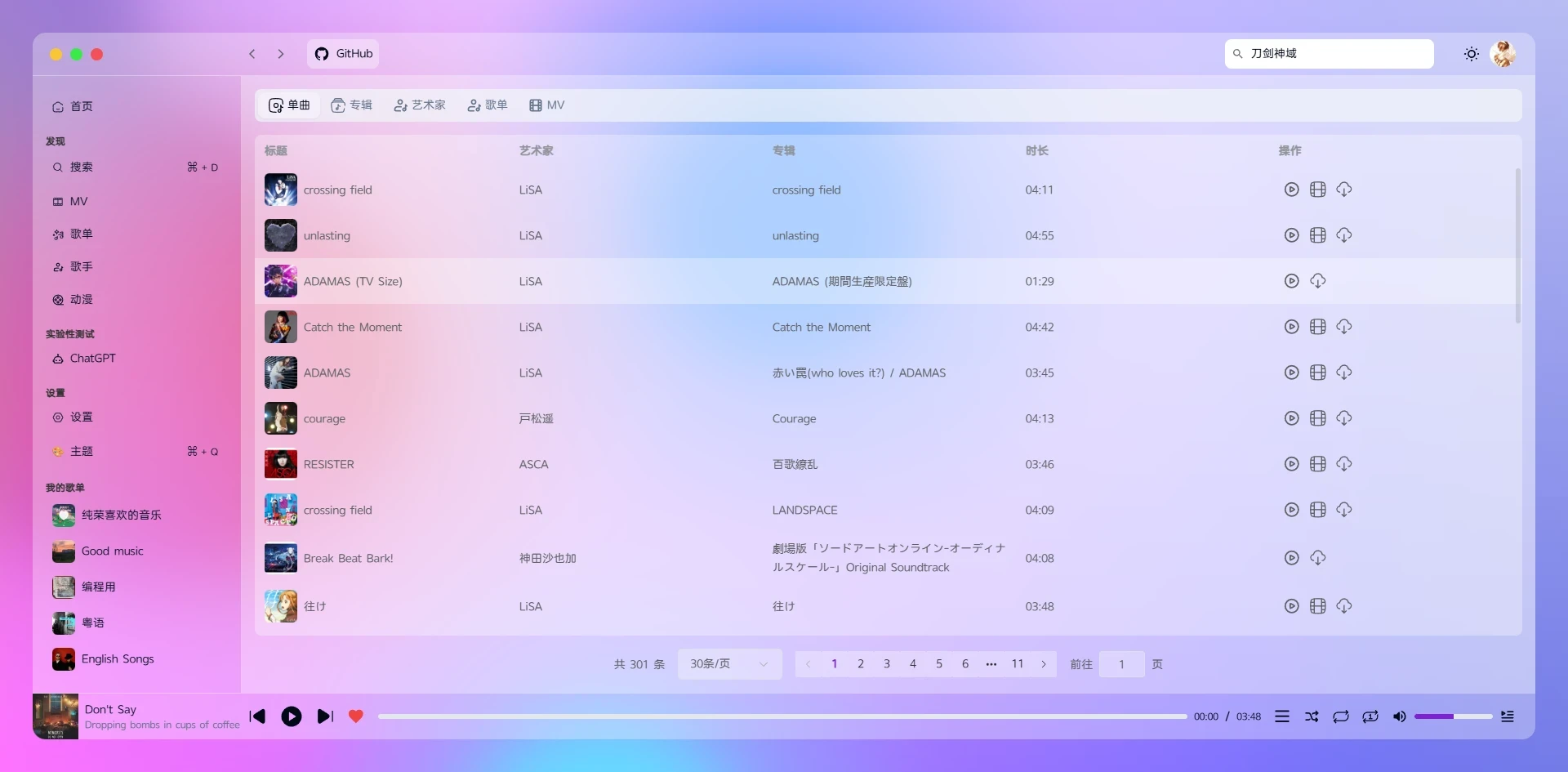Go back with the left arrow
The image size is (1568, 772).
point(252,54)
